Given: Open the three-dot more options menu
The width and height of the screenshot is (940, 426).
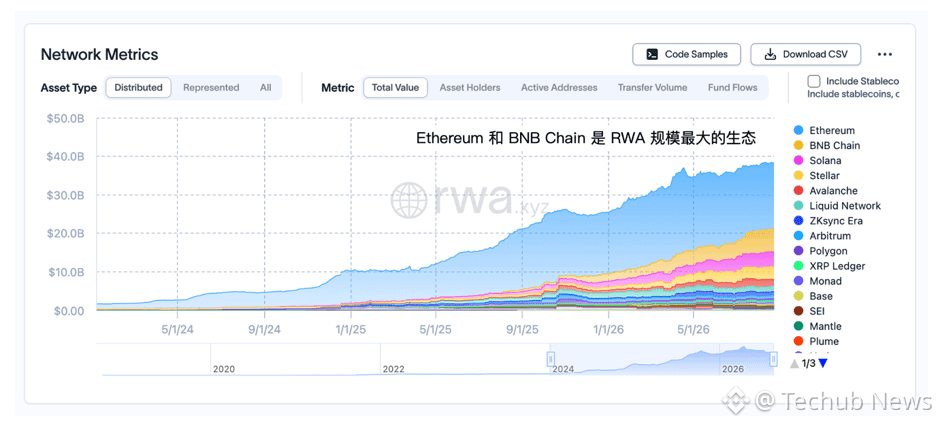Looking at the screenshot, I should click(885, 55).
